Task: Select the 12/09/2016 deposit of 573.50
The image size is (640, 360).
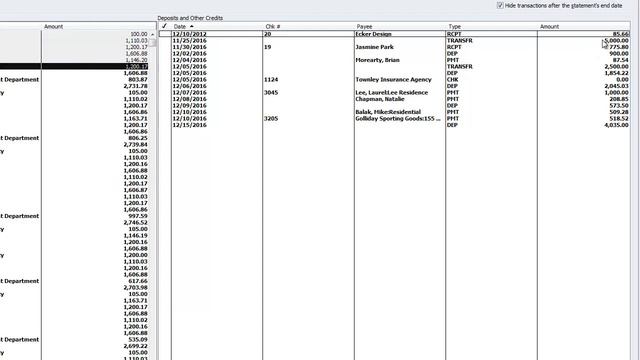Action: tap(394, 106)
